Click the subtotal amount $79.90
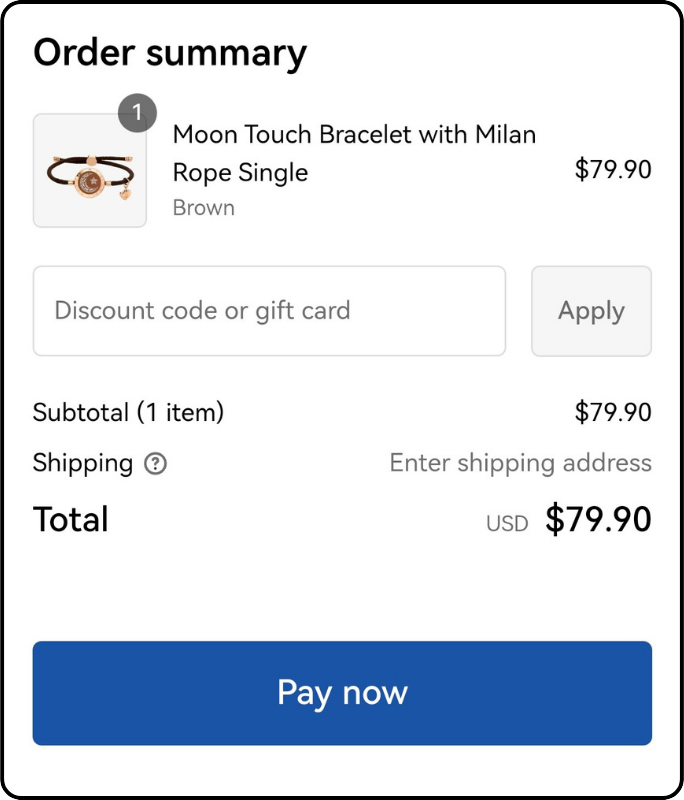The image size is (684, 800). [613, 412]
